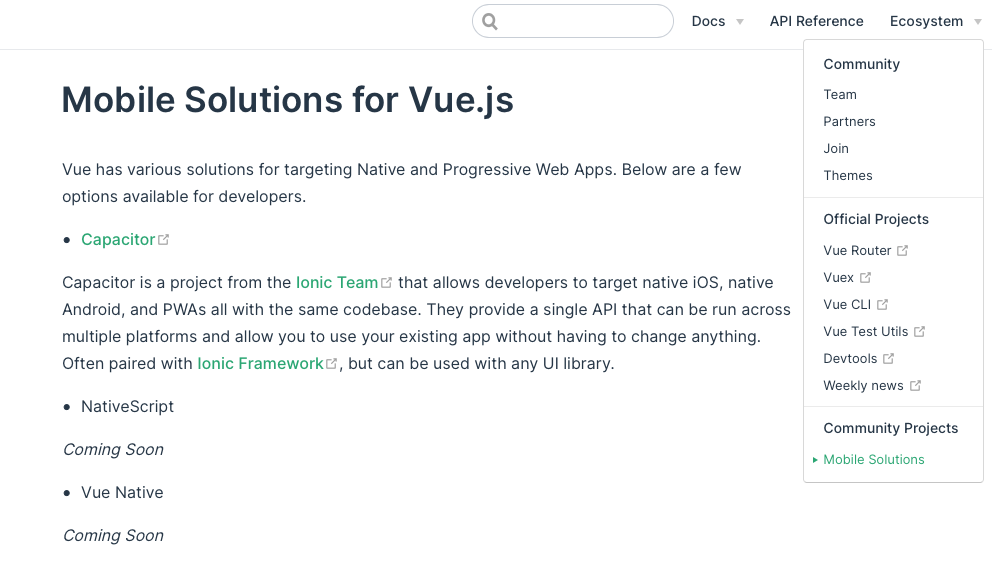Click the NativeScript list item
Viewport: 992px width, 585px height.
pyautogui.click(x=127, y=407)
